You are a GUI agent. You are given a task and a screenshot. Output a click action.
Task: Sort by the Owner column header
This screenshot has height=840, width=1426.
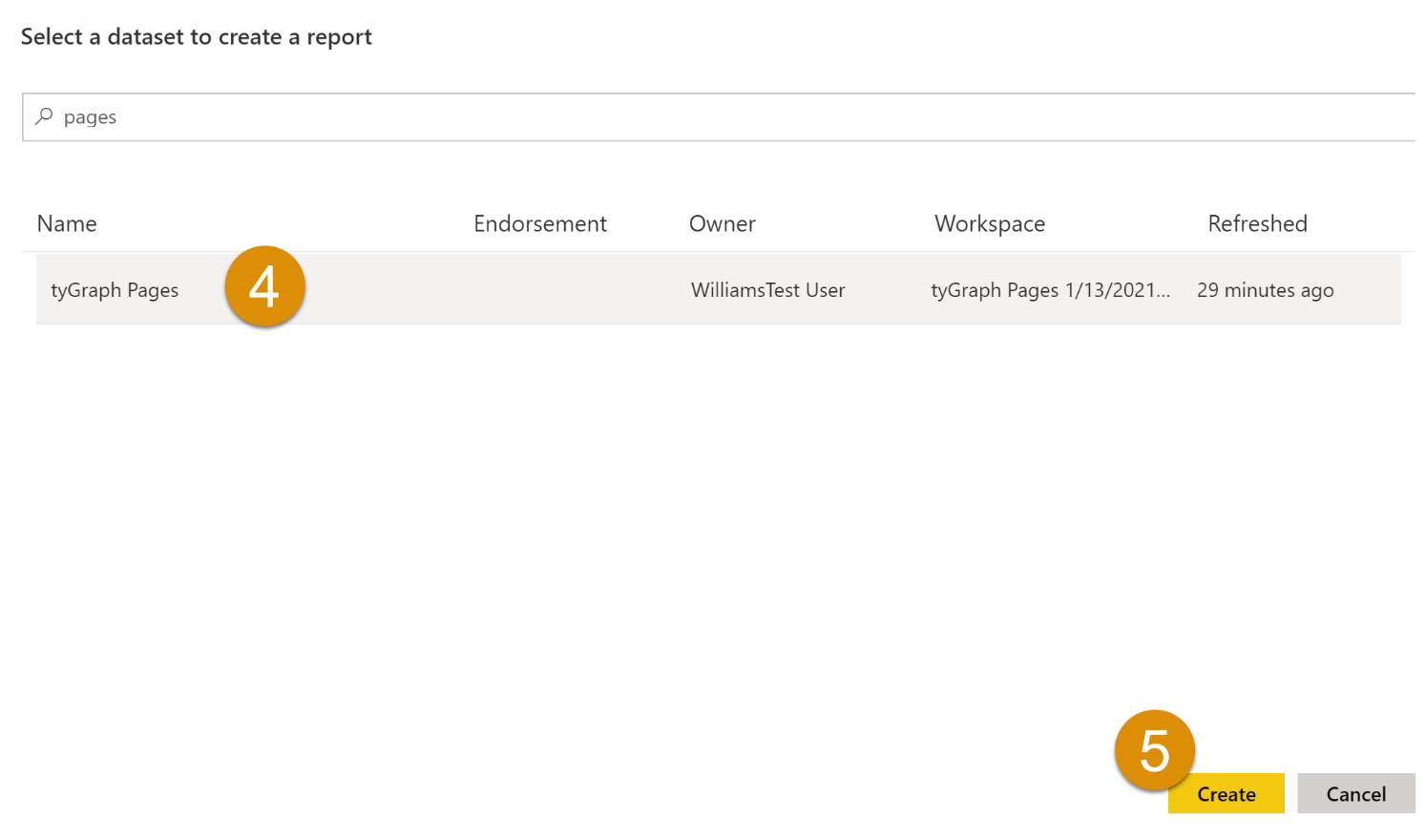point(723,223)
